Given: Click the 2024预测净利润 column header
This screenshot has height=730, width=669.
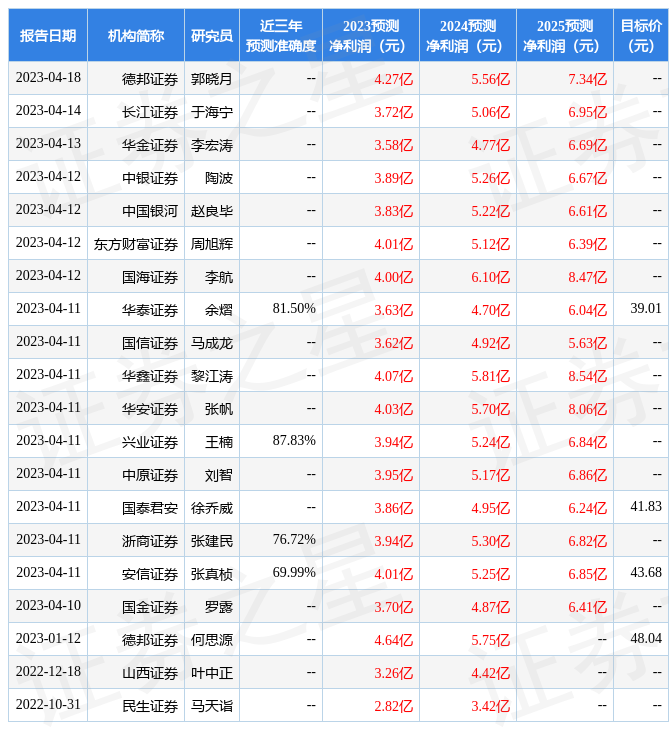Looking at the screenshot, I should [468, 35].
